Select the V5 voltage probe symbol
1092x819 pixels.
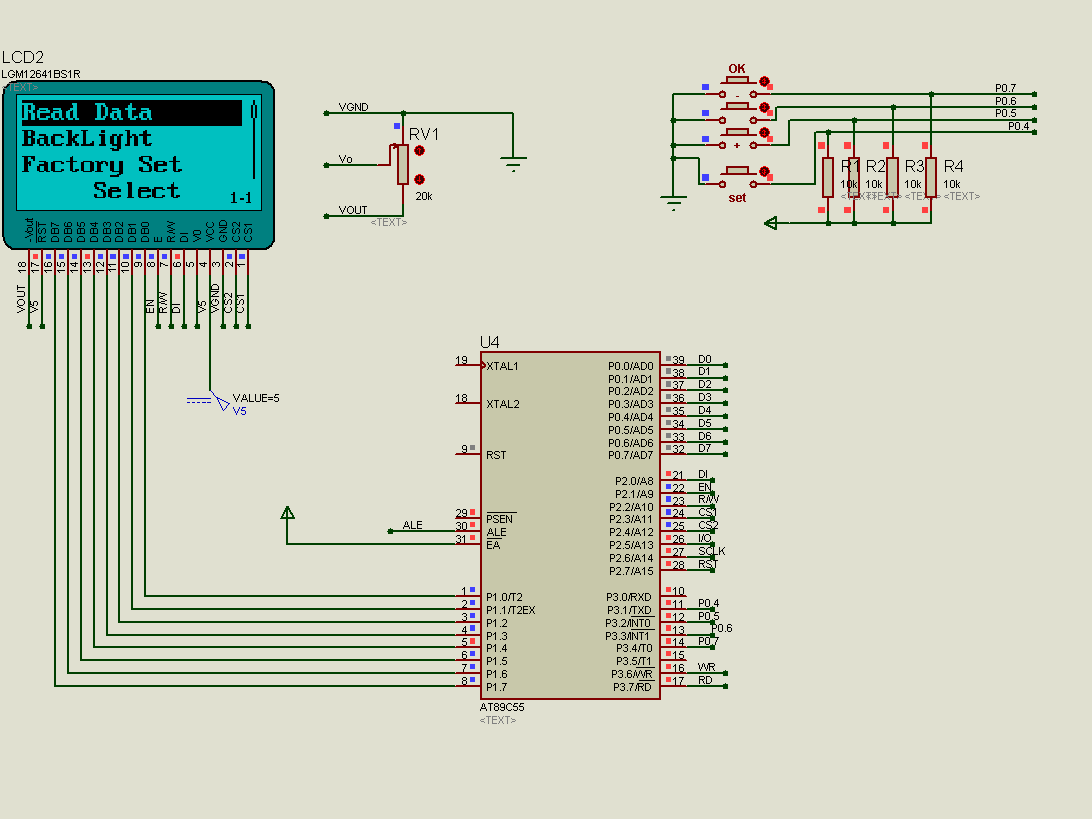click(221, 401)
